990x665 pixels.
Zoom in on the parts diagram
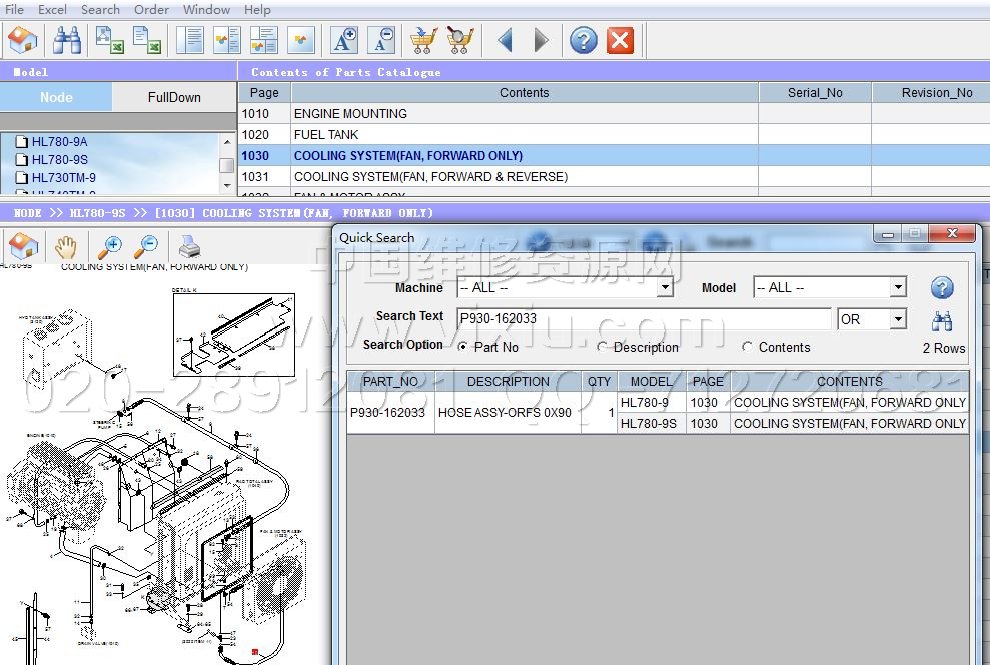coord(109,246)
